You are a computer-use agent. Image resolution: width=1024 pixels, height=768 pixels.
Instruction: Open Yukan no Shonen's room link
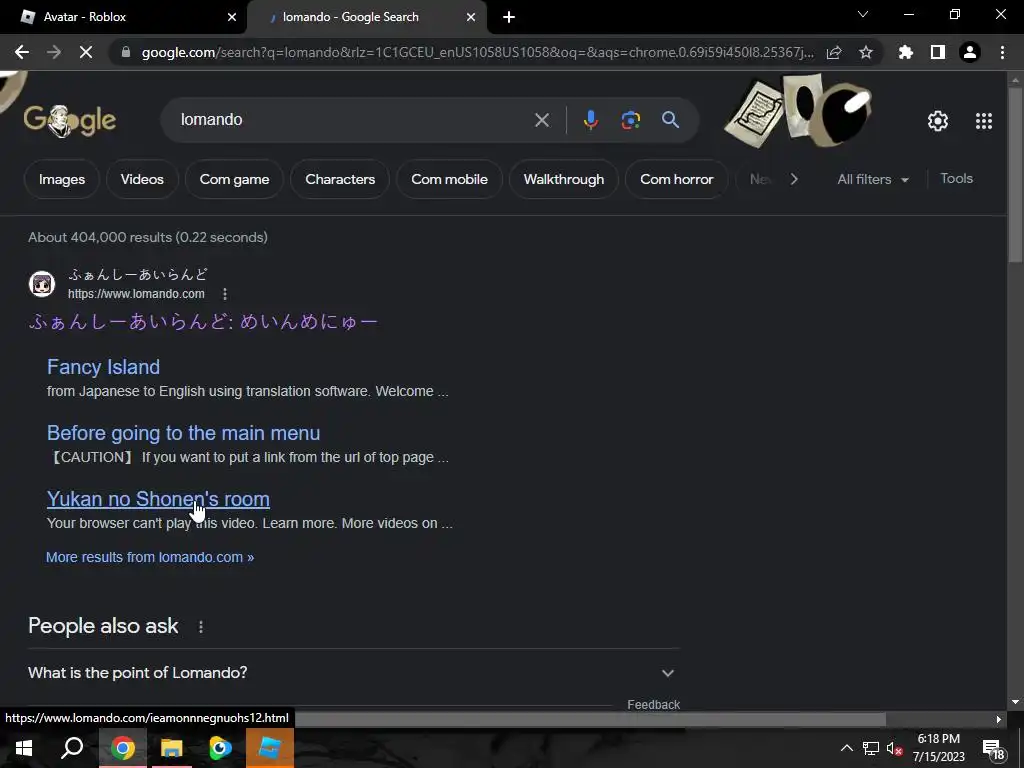pos(158,499)
